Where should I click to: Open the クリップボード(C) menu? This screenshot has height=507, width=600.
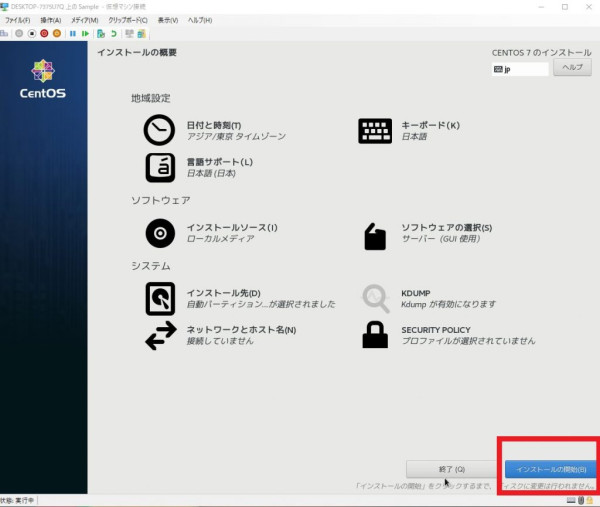tap(127, 20)
